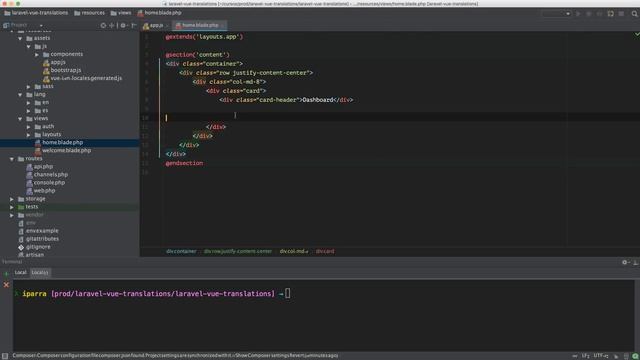This screenshot has width=640, height=360.
Task: Open api.php in routes folder
Action: (x=40, y=167)
